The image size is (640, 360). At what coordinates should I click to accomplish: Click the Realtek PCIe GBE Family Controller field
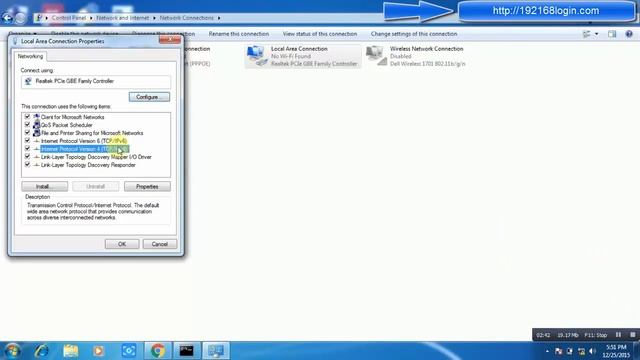[96, 81]
